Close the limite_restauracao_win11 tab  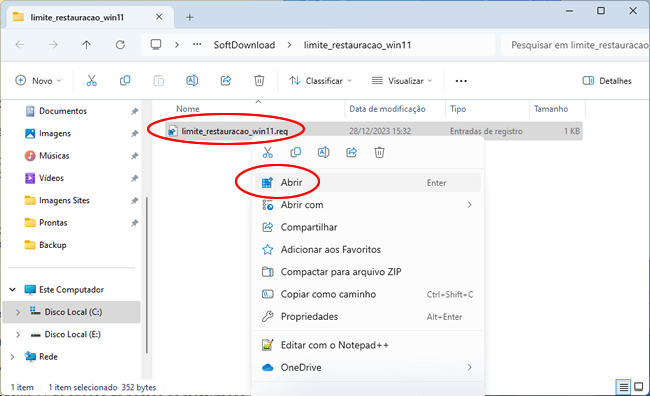pyautogui.click(x=159, y=17)
